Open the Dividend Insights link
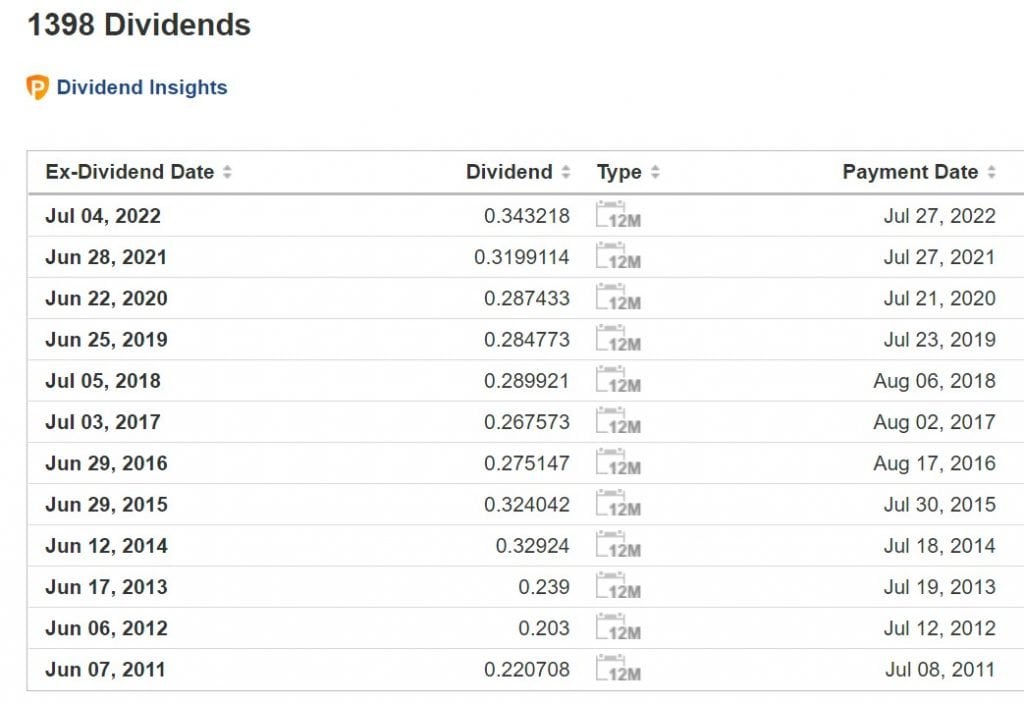1024x704 pixels. 142,88
